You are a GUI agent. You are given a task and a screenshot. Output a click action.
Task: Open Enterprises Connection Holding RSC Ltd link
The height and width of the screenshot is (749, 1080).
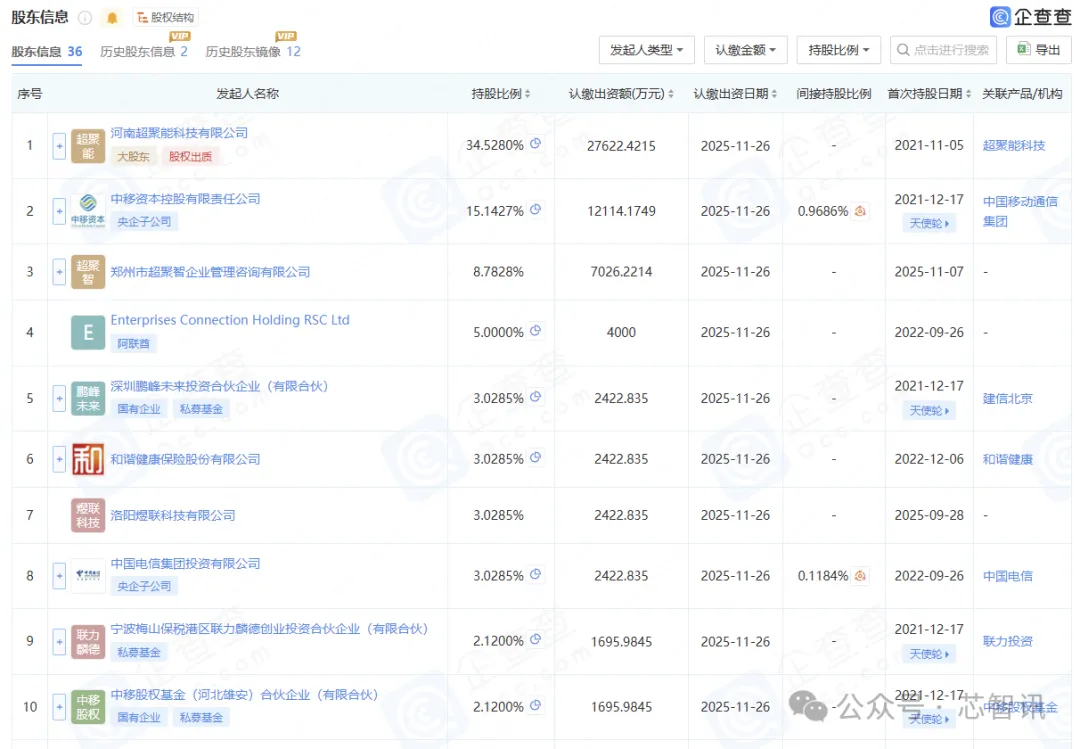(229, 319)
